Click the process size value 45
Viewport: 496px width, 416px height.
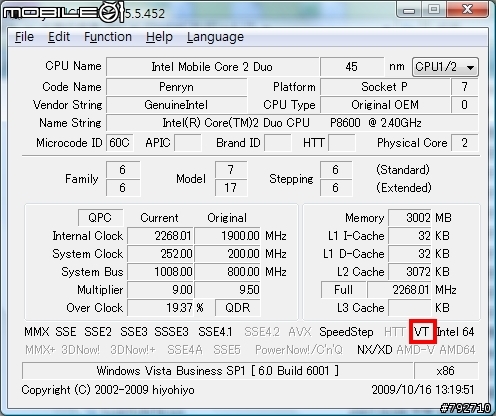click(352, 67)
